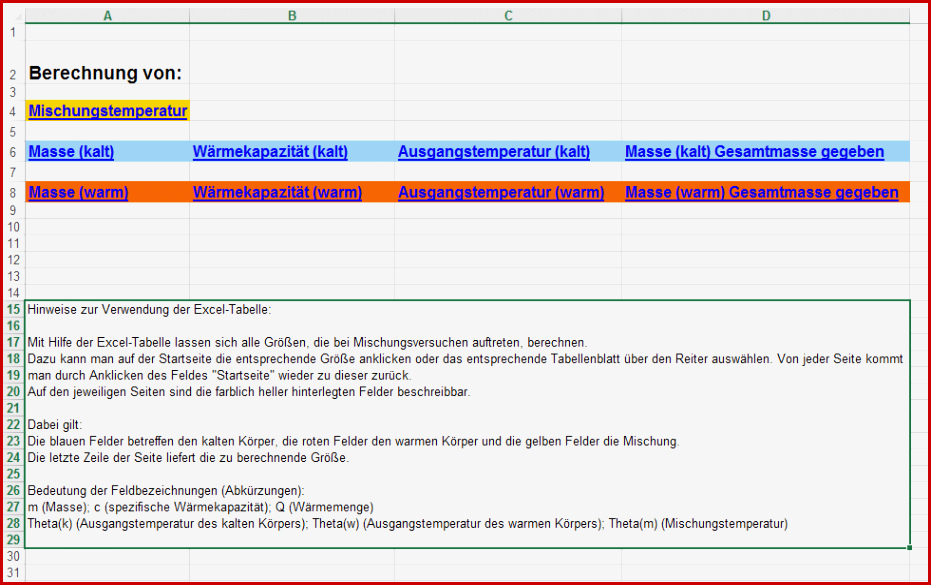The height and width of the screenshot is (585, 931).
Task: Follow the Wärmekapazität (warm) link
Action: point(277,192)
